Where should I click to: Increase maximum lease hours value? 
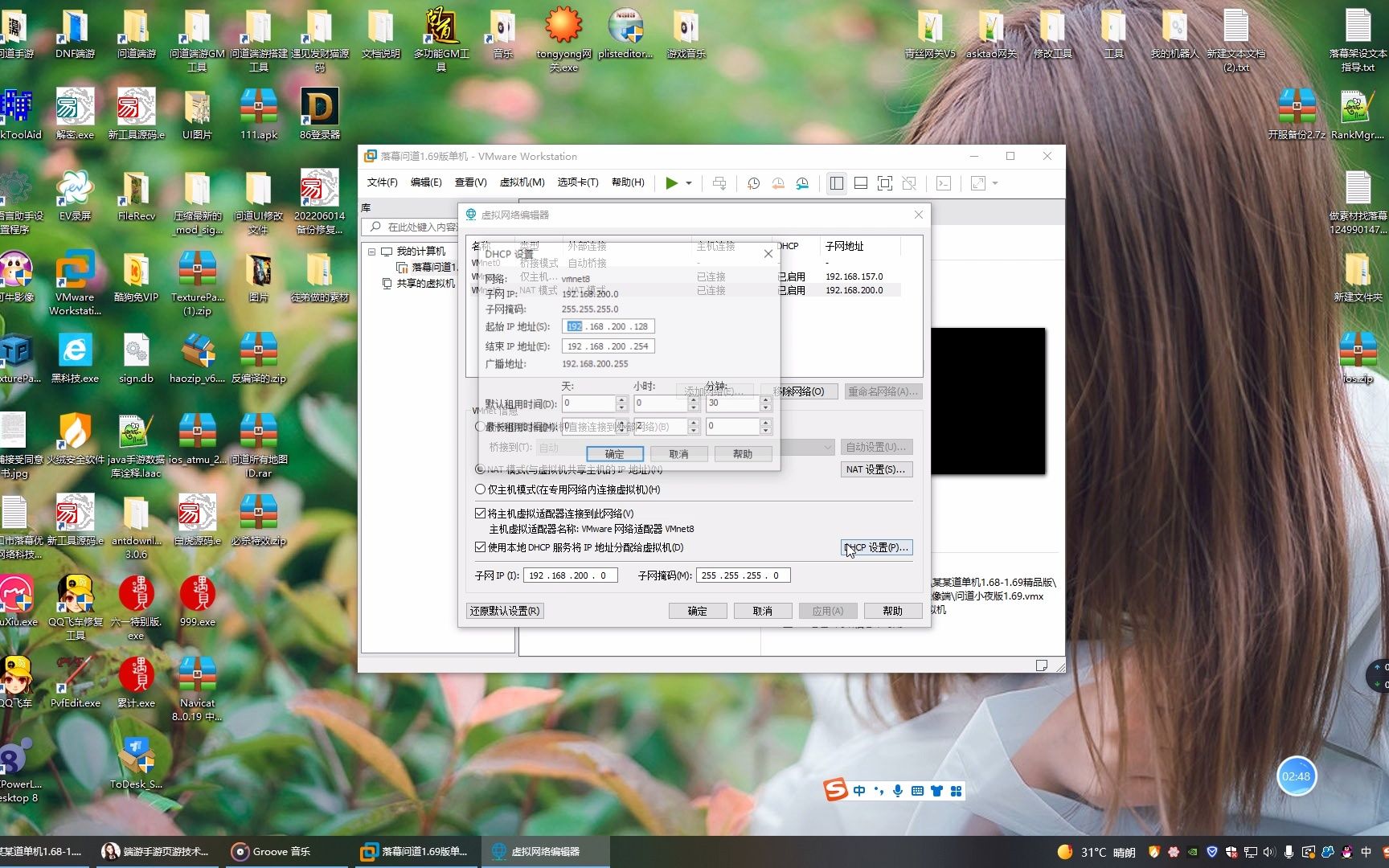click(x=694, y=422)
